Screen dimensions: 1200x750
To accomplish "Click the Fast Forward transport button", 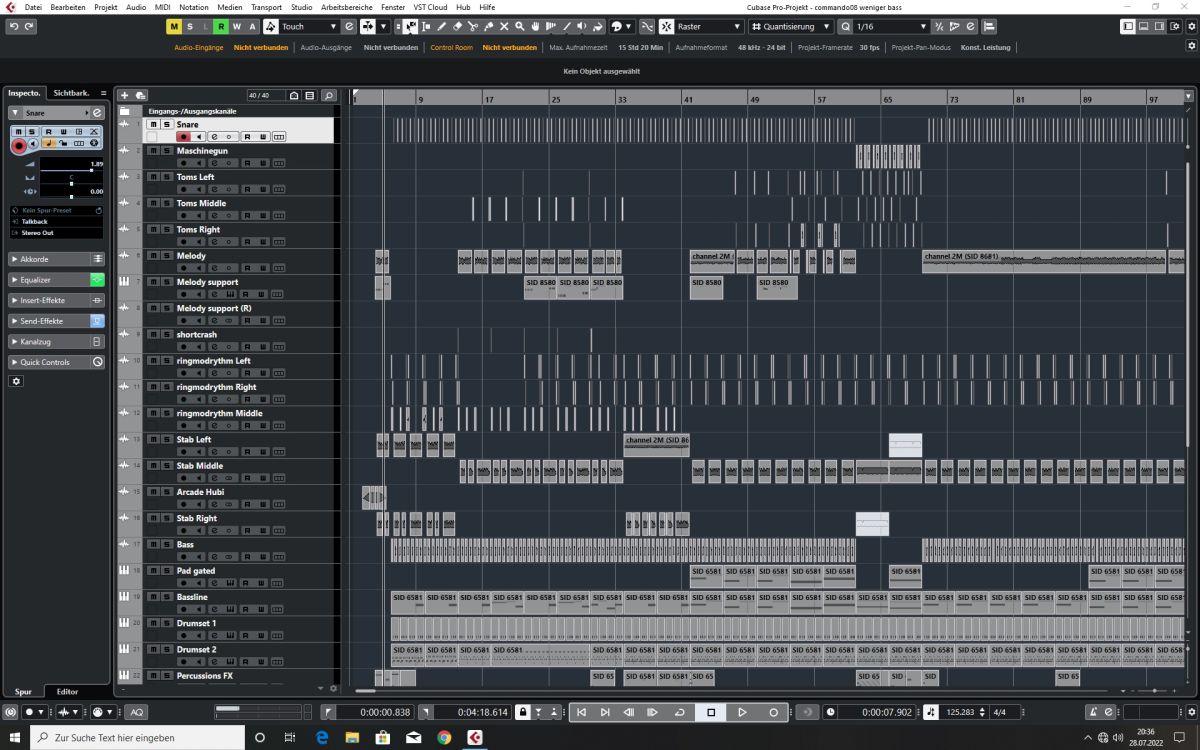I will click(x=653, y=712).
